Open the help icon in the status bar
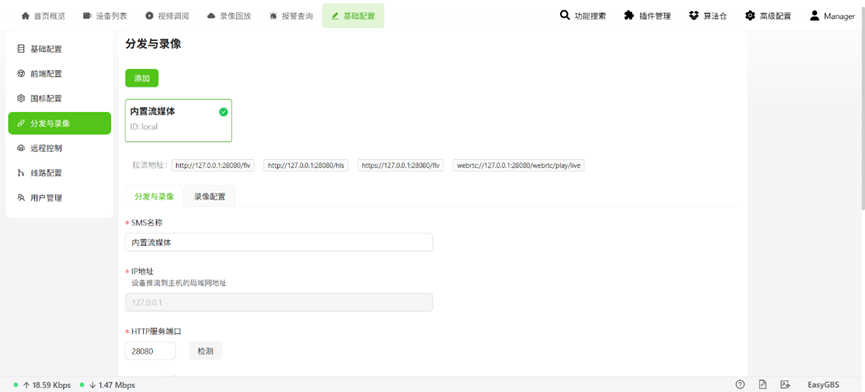This screenshot has height=392, width=865. tap(740, 385)
